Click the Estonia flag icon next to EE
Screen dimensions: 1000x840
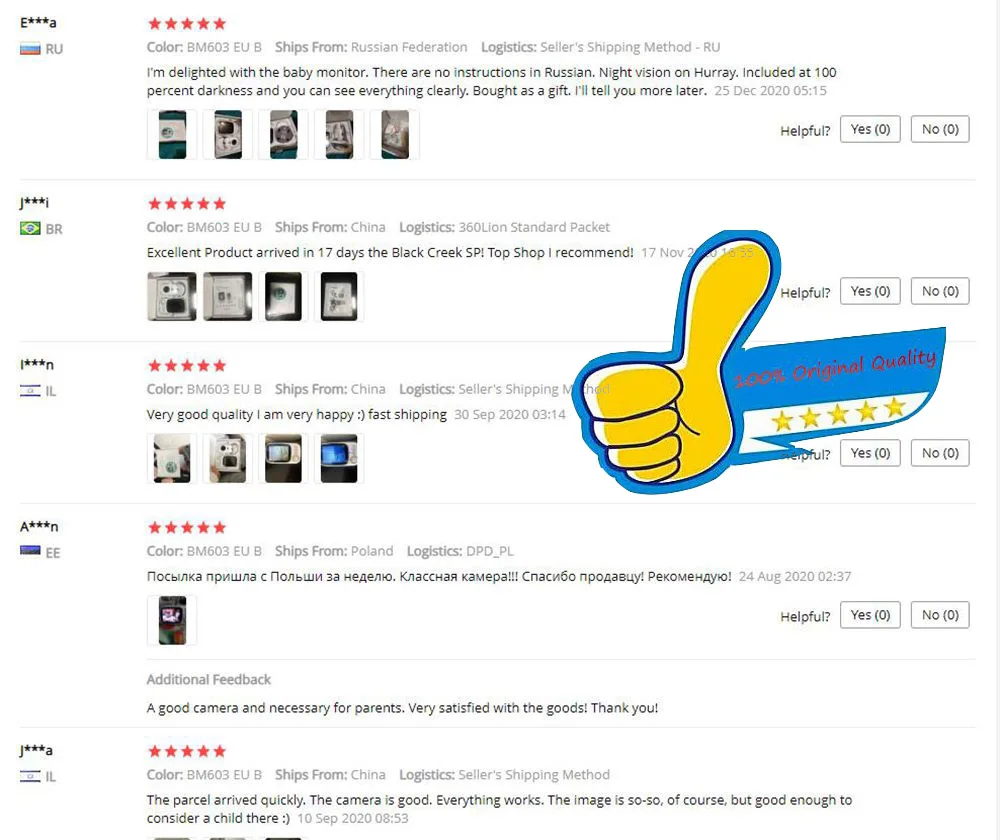coord(30,551)
